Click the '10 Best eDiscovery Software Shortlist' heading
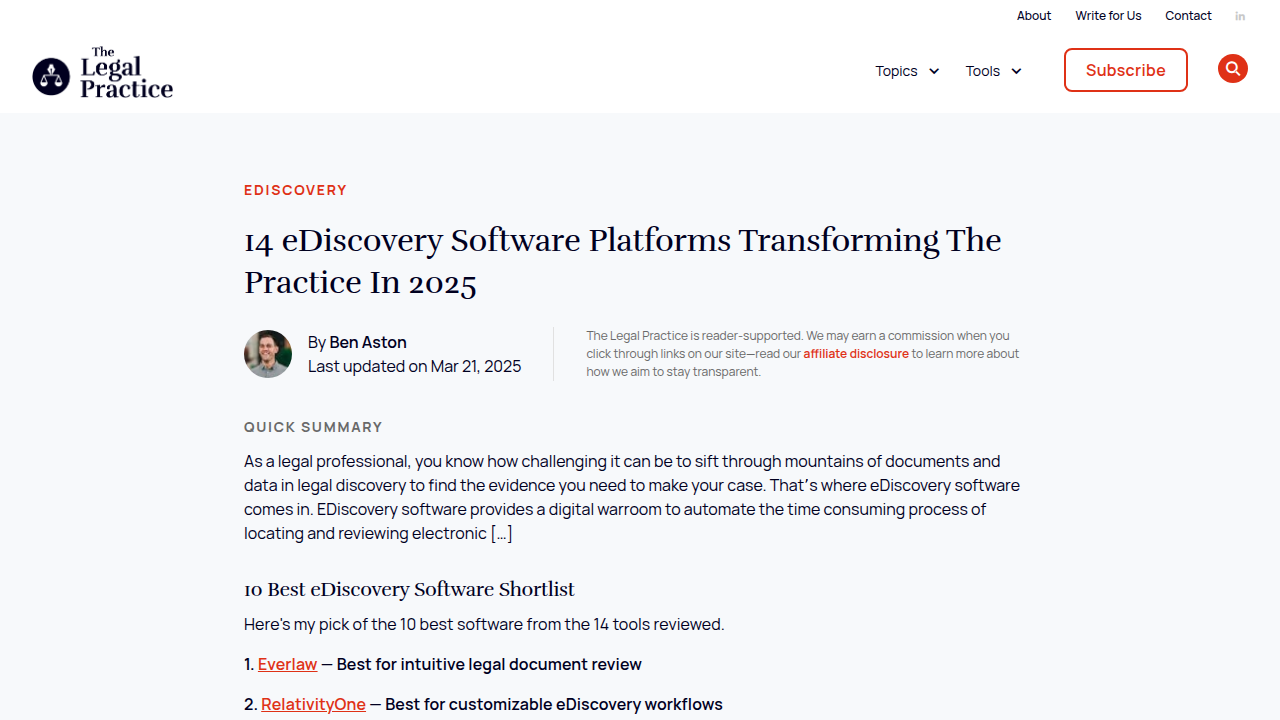This screenshot has width=1280, height=720. [x=409, y=589]
